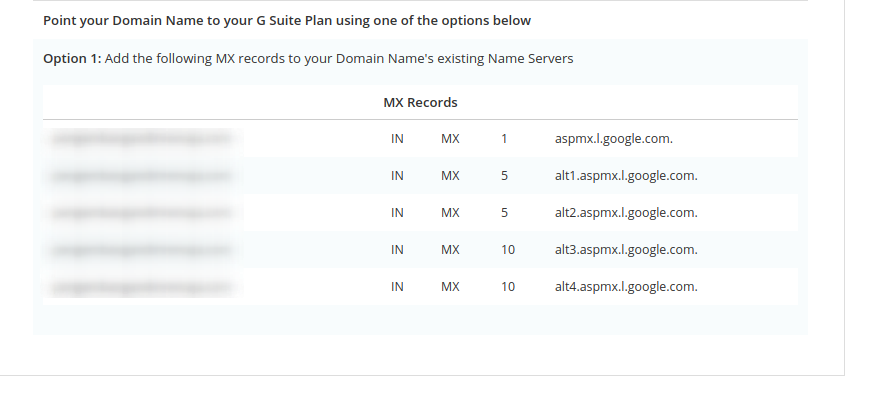This screenshot has width=872, height=393.
Task: Click MX type in the alt3 row
Action: coord(450,250)
